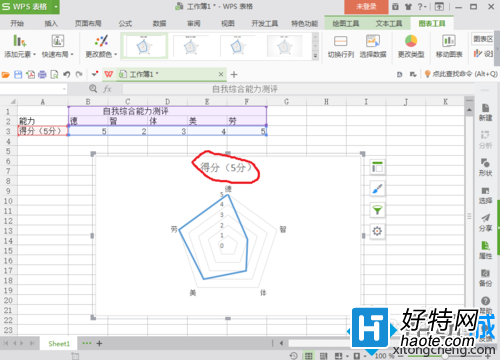Screen dimensions: 500x360
Task: Open the 开始 ribbon tab
Action: 17,23
